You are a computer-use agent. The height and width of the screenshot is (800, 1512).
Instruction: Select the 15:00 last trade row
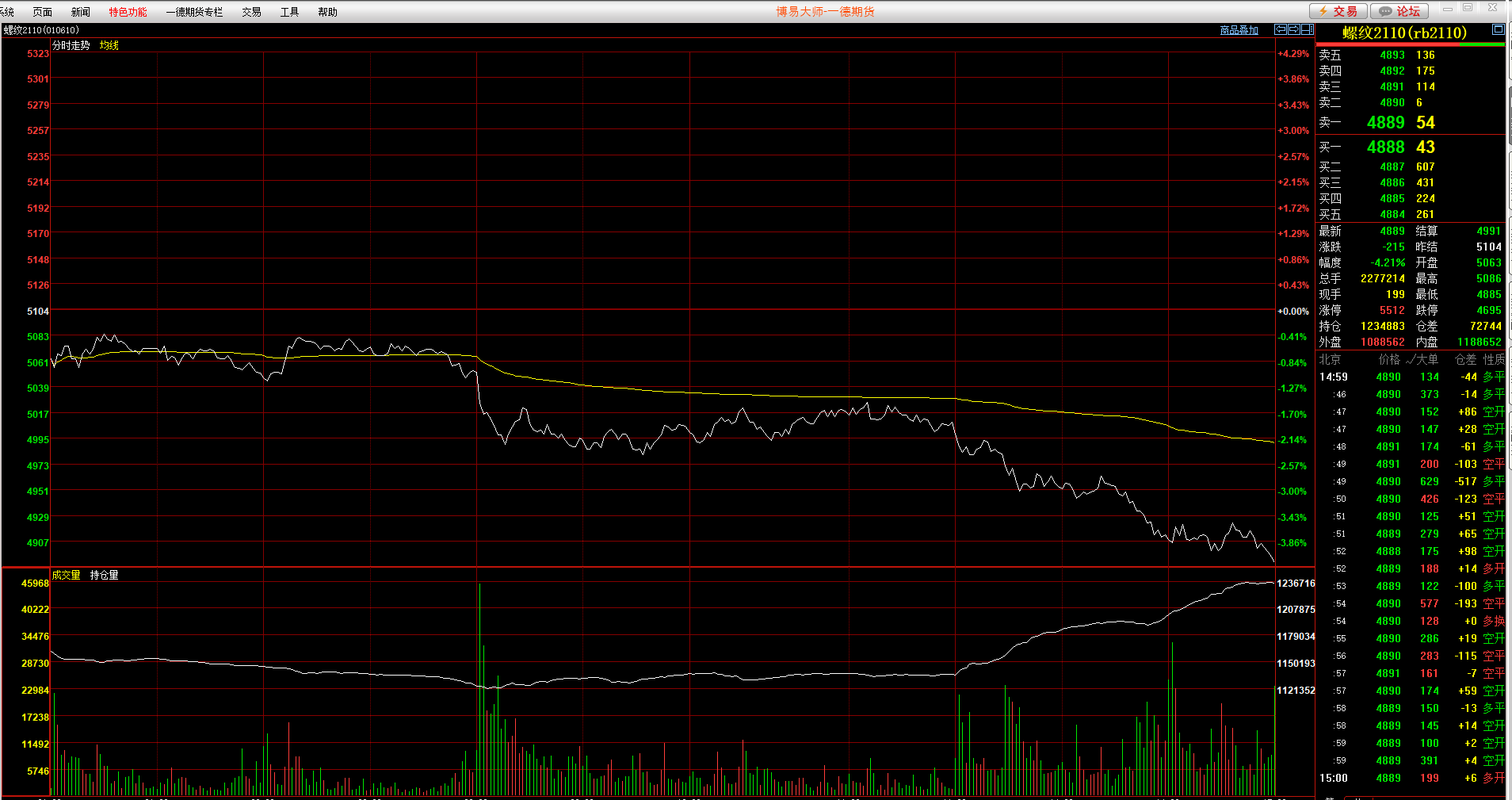click(1411, 779)
